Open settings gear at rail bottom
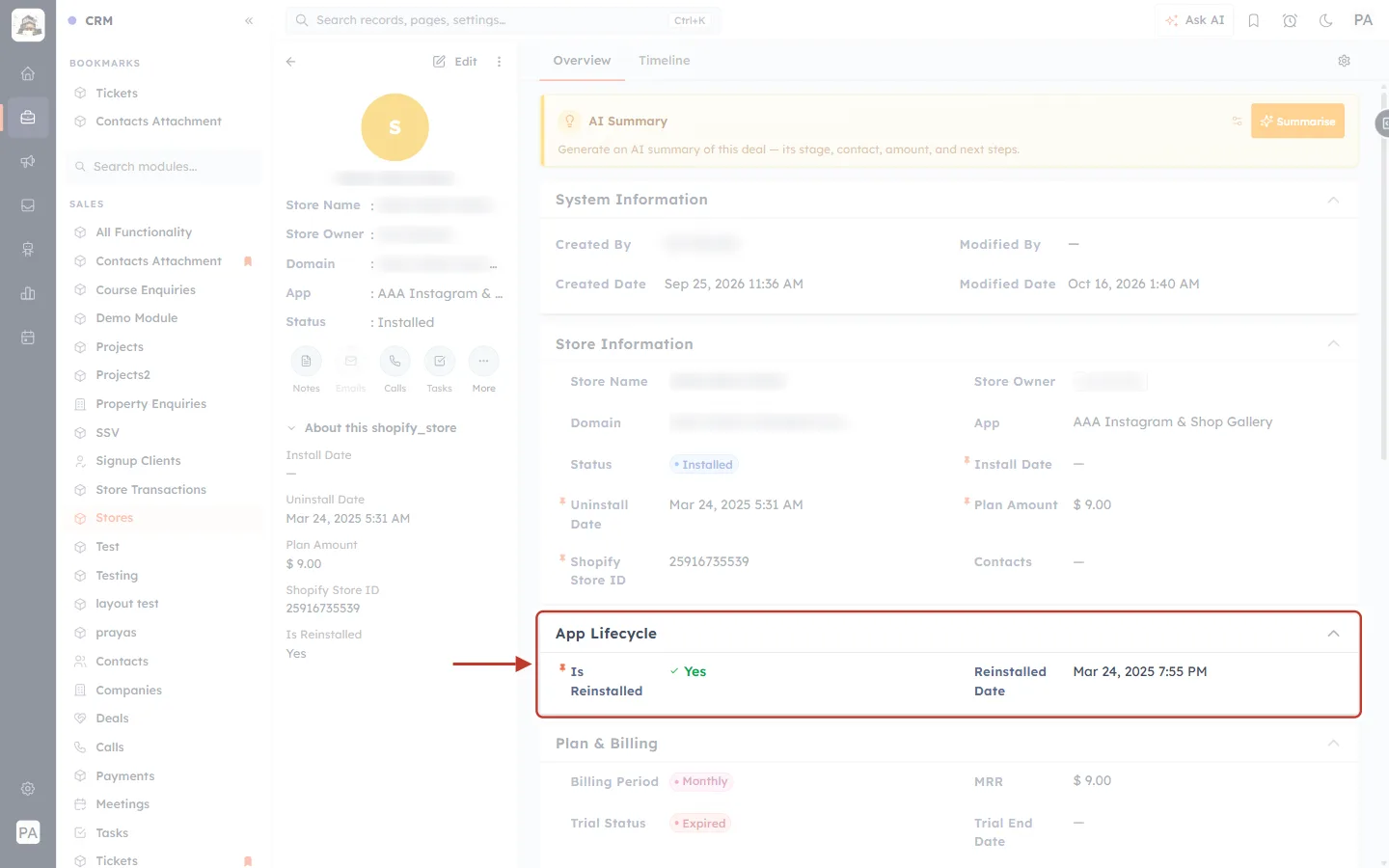 pos(28,789)
